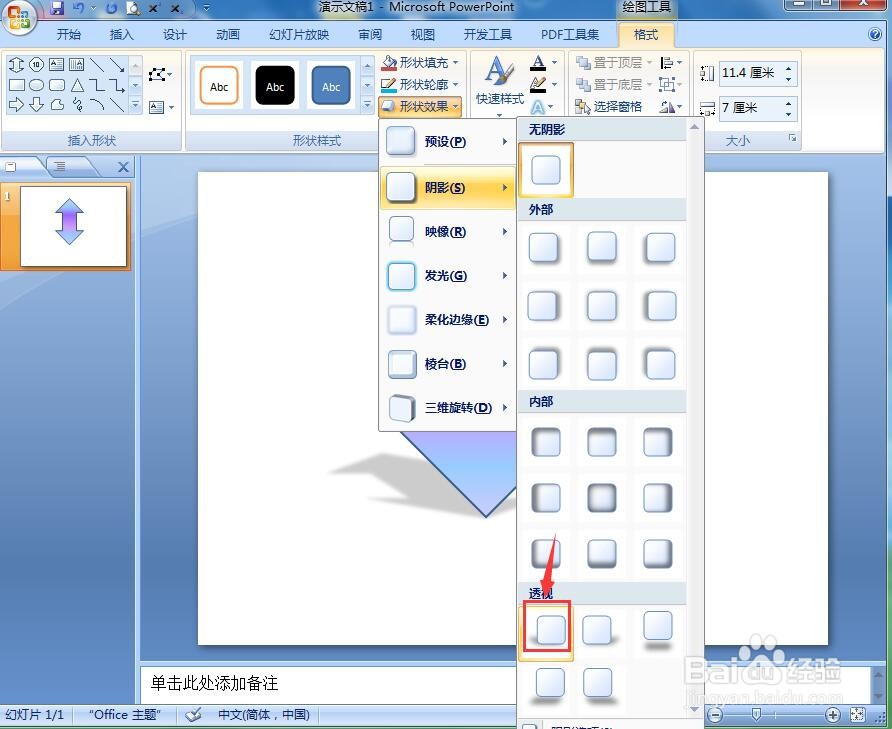892x729 pixels.
Task: Select center inner shadow preset
Action: [601, 498]
